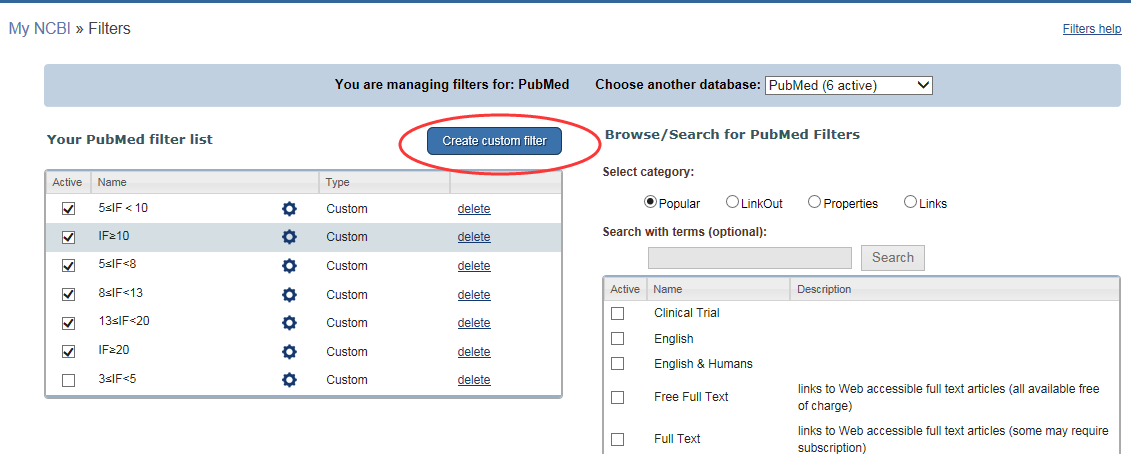Select the Links category radio button
Screen dimensions: 1131x454
pyautogui.click(x=910, y=202)
